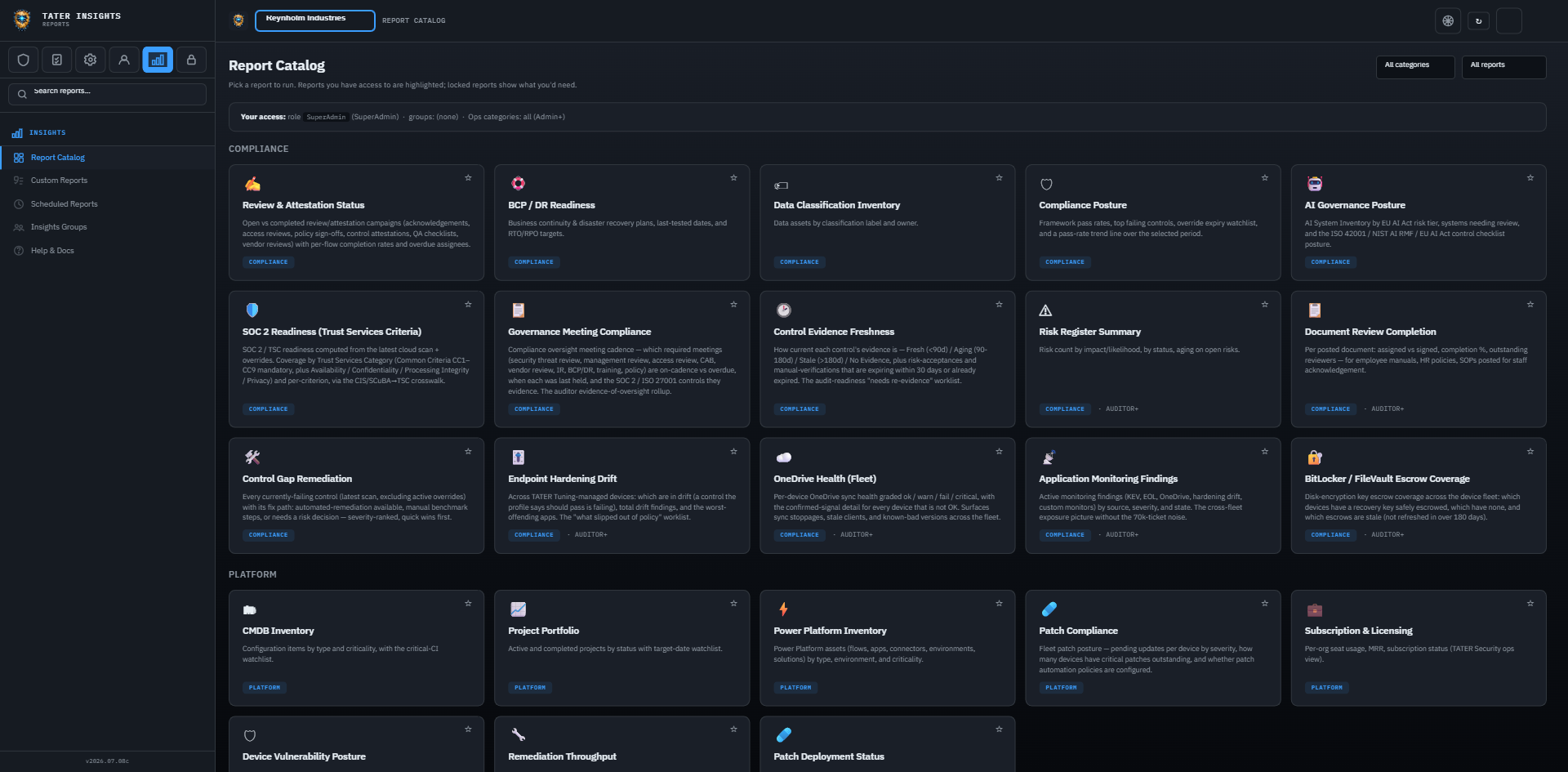Viewport: 1568px width, 772px height.
Task: Click the PLATFORM tag on Subscription & Licensing
Action: 1326,688
